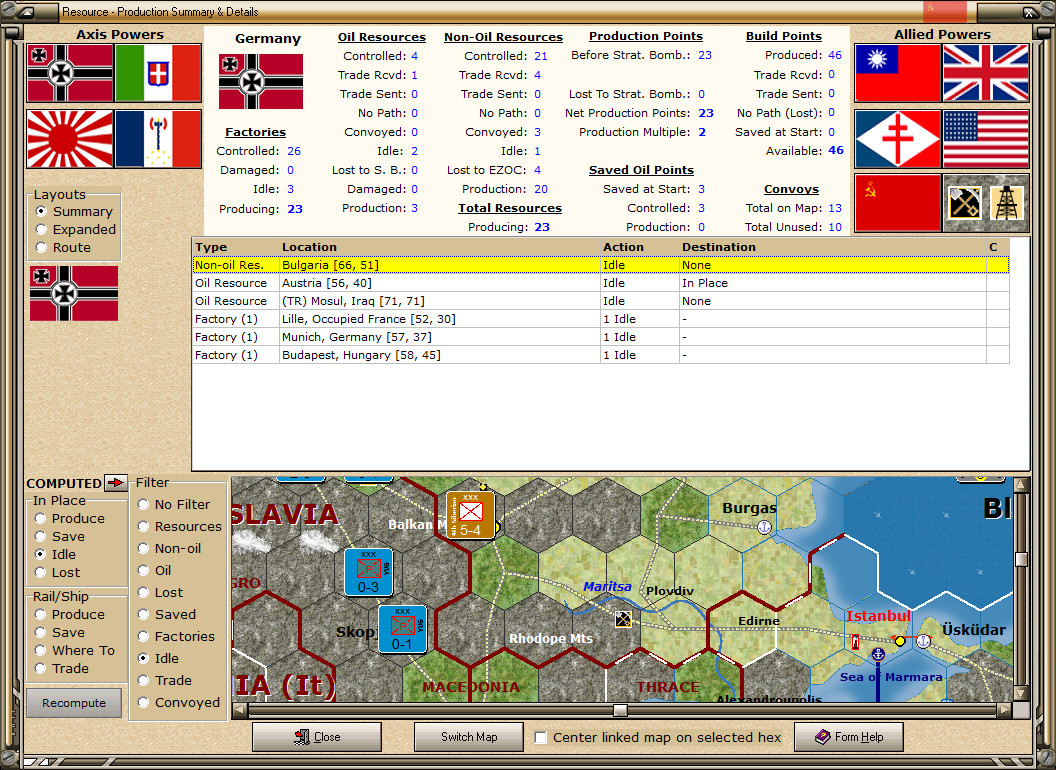
Task: Enable Center linked map on selected hex
Action: point(540,737)
